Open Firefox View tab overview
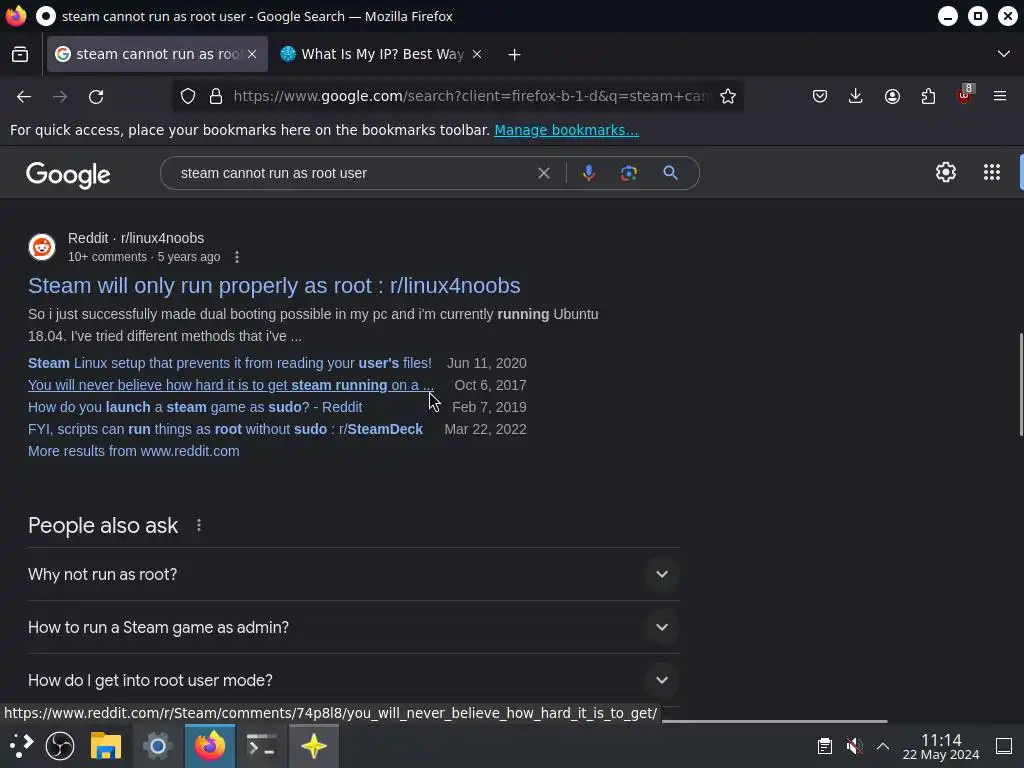 click(20, 54)
